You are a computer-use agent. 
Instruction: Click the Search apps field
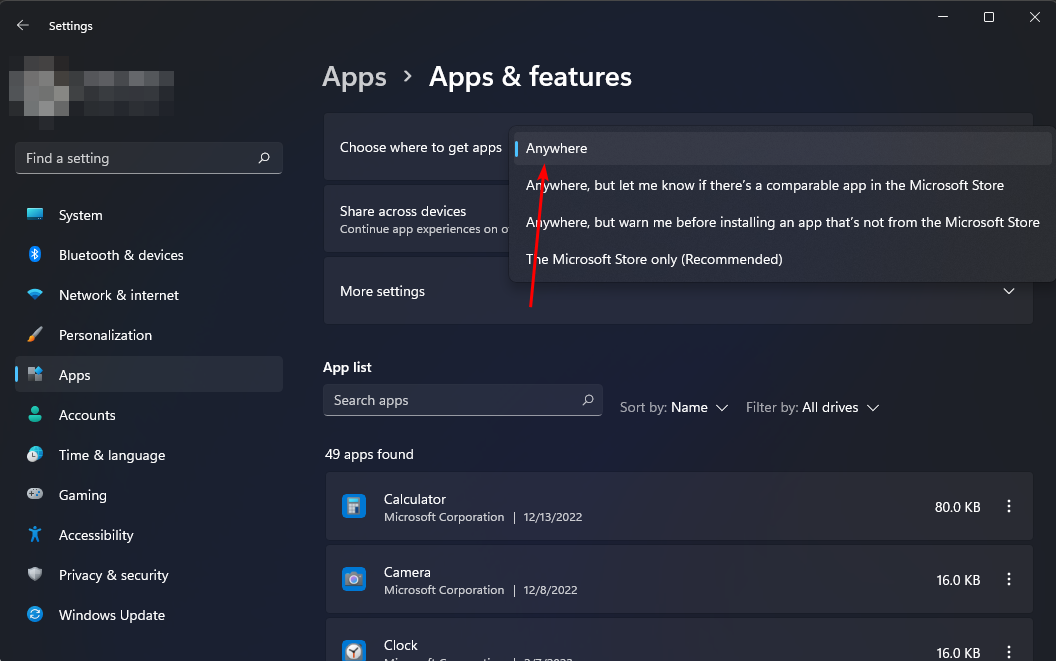[x=462, y=400]
